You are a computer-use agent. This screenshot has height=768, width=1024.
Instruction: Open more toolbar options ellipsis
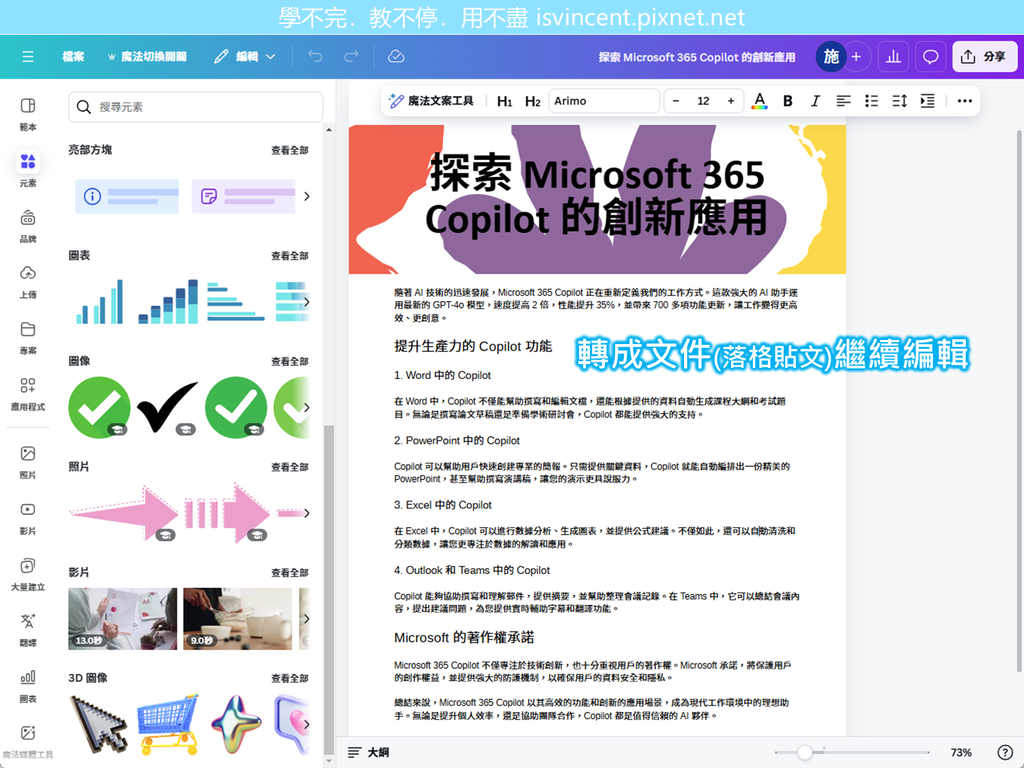pyautogui.click(x=965, y=101)
